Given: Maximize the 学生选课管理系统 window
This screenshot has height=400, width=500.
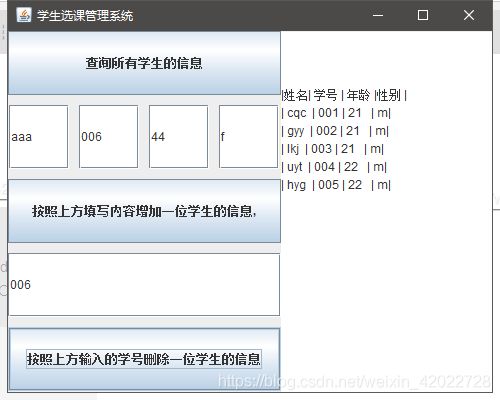Looking at the screenshot, I should tap(423, 15).
